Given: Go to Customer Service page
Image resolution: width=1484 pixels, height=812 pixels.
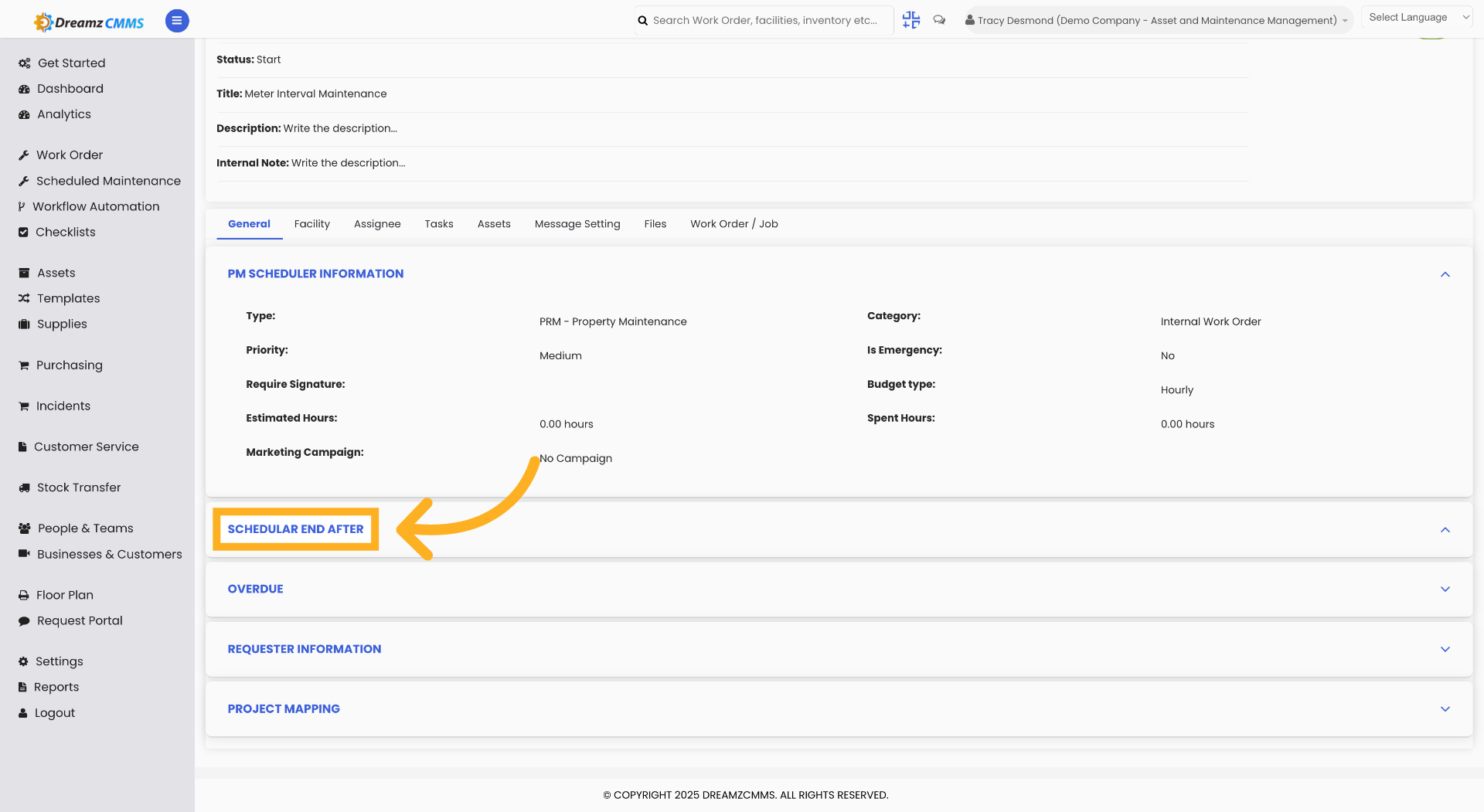Looking at the screenshot, I should (87, 447).
